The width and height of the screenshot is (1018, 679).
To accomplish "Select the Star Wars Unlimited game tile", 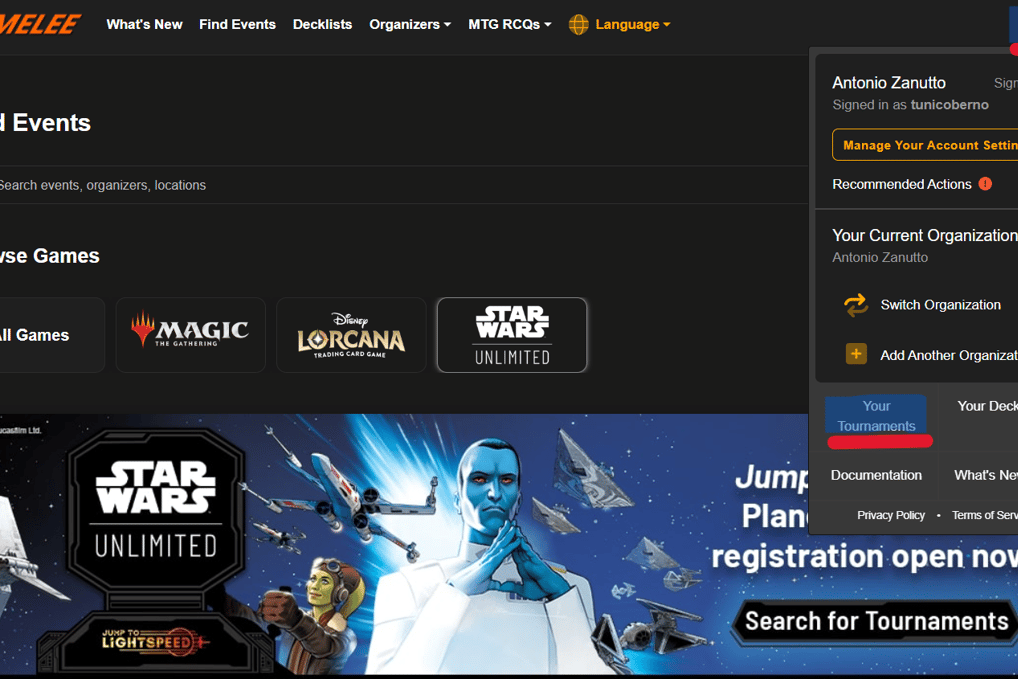I will [512, 335].
